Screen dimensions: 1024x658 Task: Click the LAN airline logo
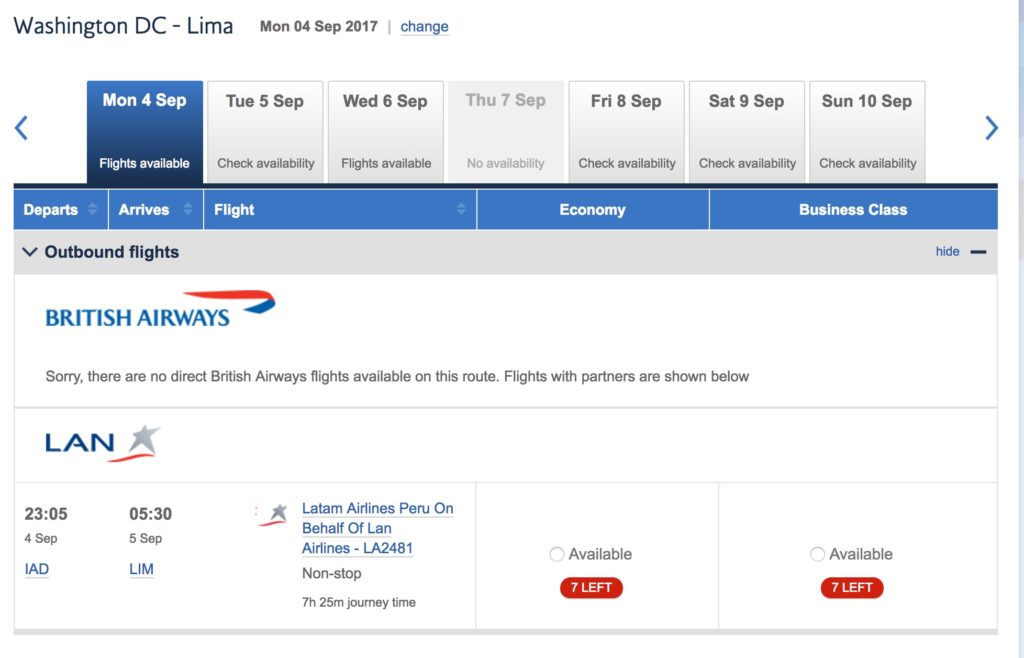[102, 444]
